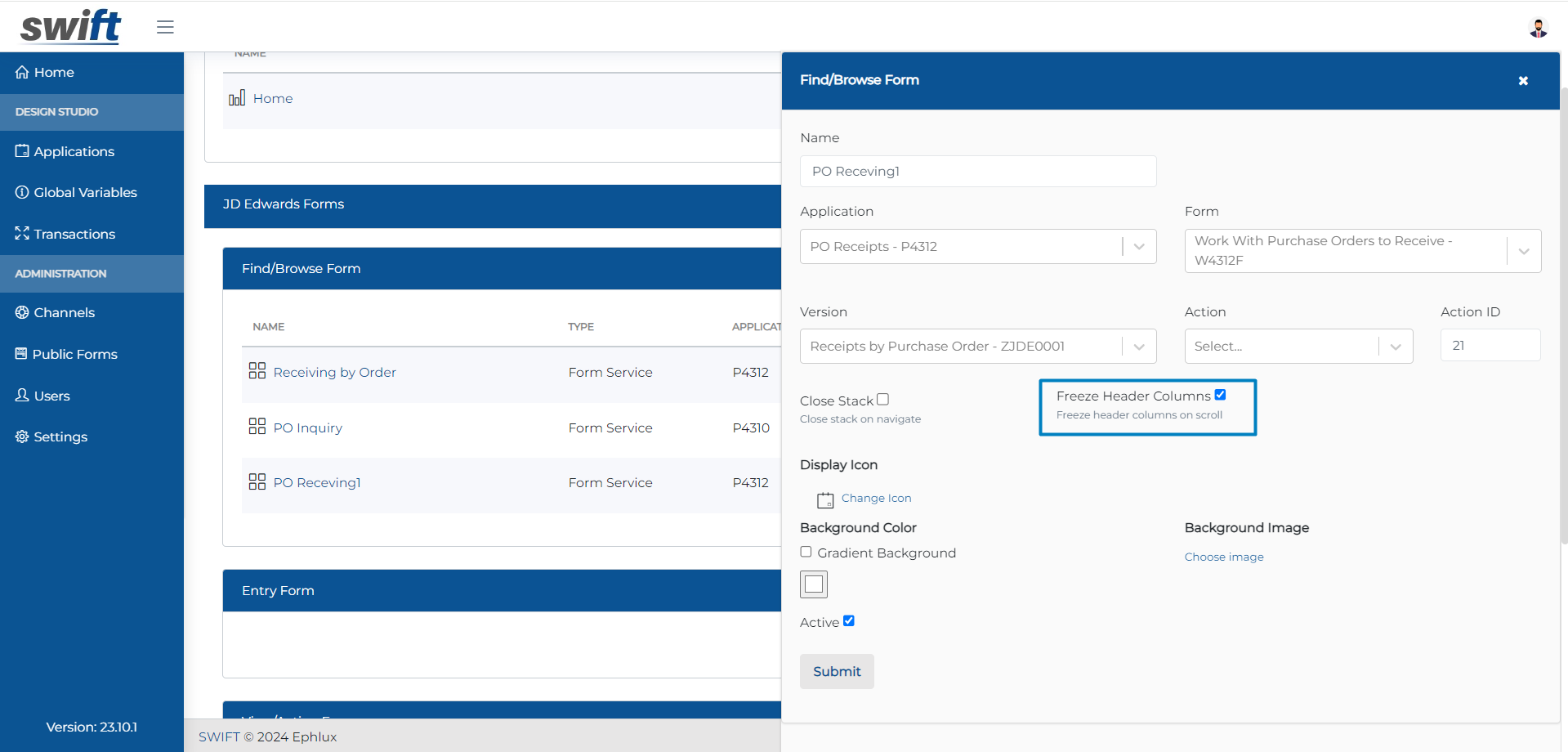The height and width of the screenshot is (752, 1568).
Task: Uncheck the Active checkbox
Action: [849, 621]
